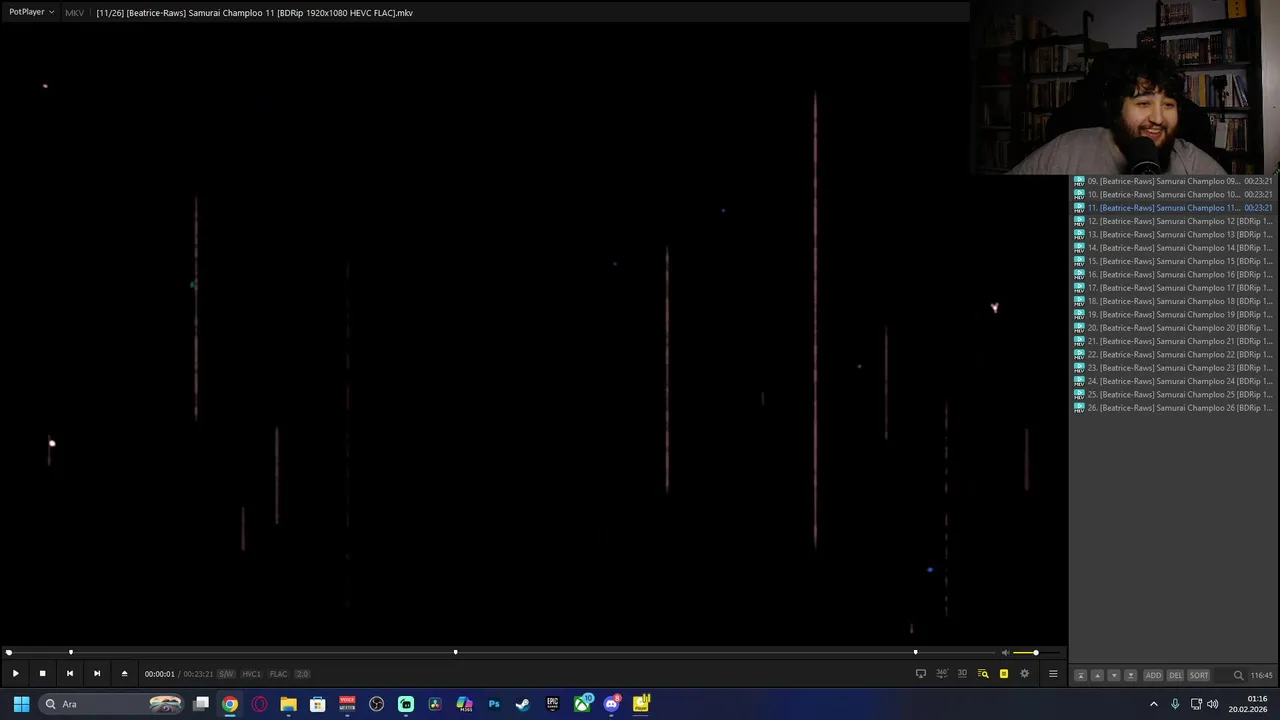Image resolution: width=1280 pixels, height=720 pixels.
Task: Open the Opera browser taskbar icon
Action: [259, 704]
